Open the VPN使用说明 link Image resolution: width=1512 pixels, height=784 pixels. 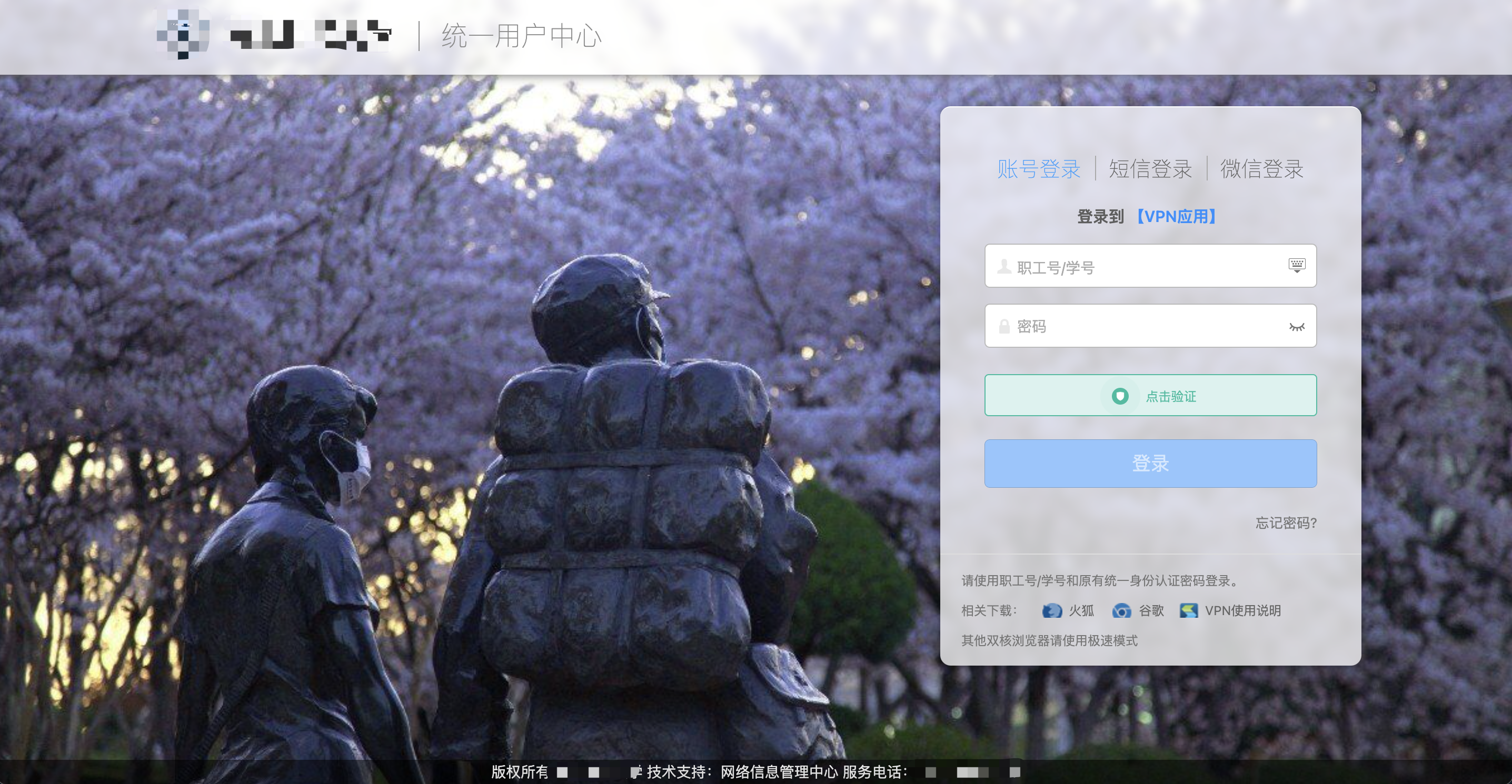pyautogui.click(x=1242, y=611)
